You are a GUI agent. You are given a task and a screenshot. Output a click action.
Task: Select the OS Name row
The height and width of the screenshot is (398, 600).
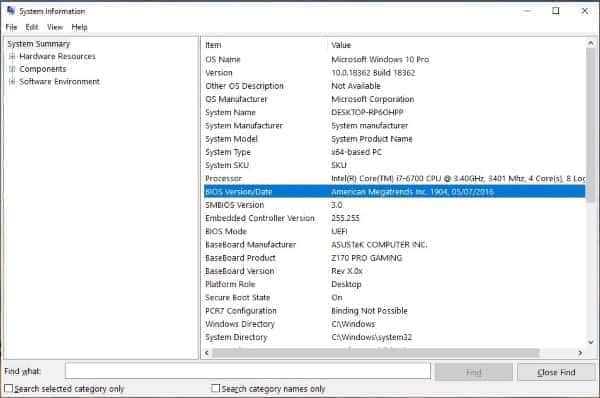pyautogui.click(x=394, y=59)
